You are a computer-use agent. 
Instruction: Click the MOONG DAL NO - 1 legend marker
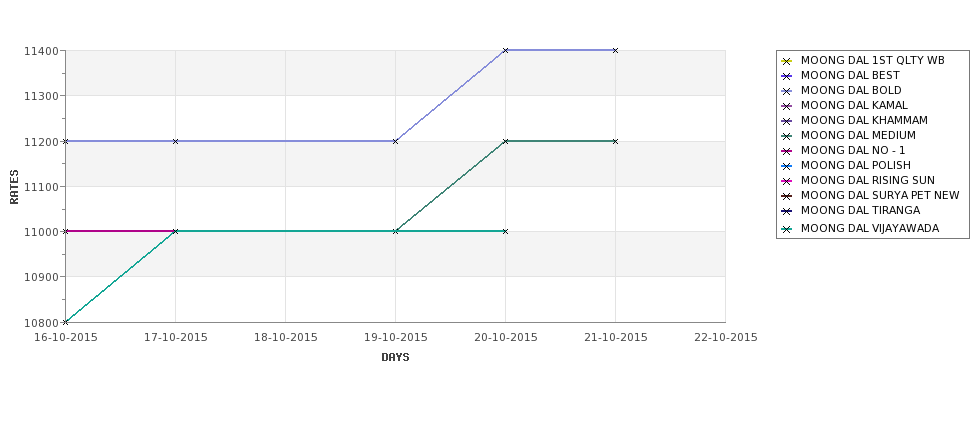(x=787, y=151)
